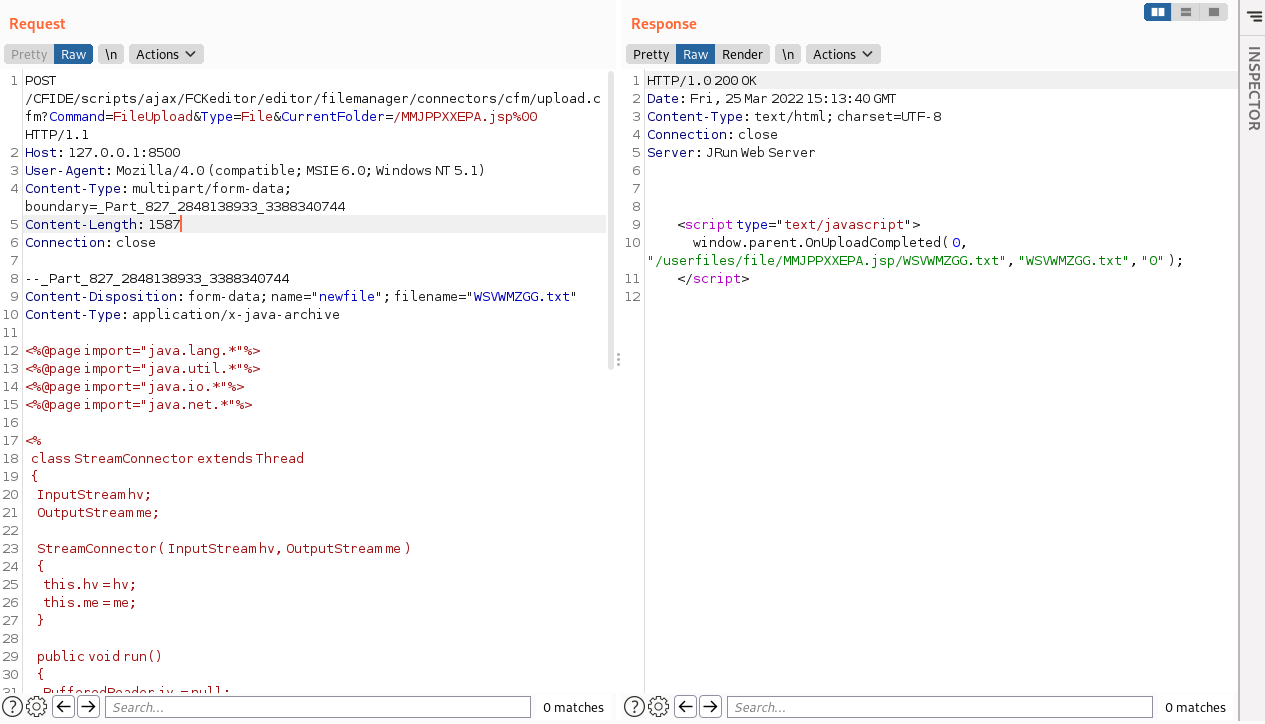1265x724 pixels.
Task: Toggle non-printable \n characters in Response
Action: pos(789,54)
